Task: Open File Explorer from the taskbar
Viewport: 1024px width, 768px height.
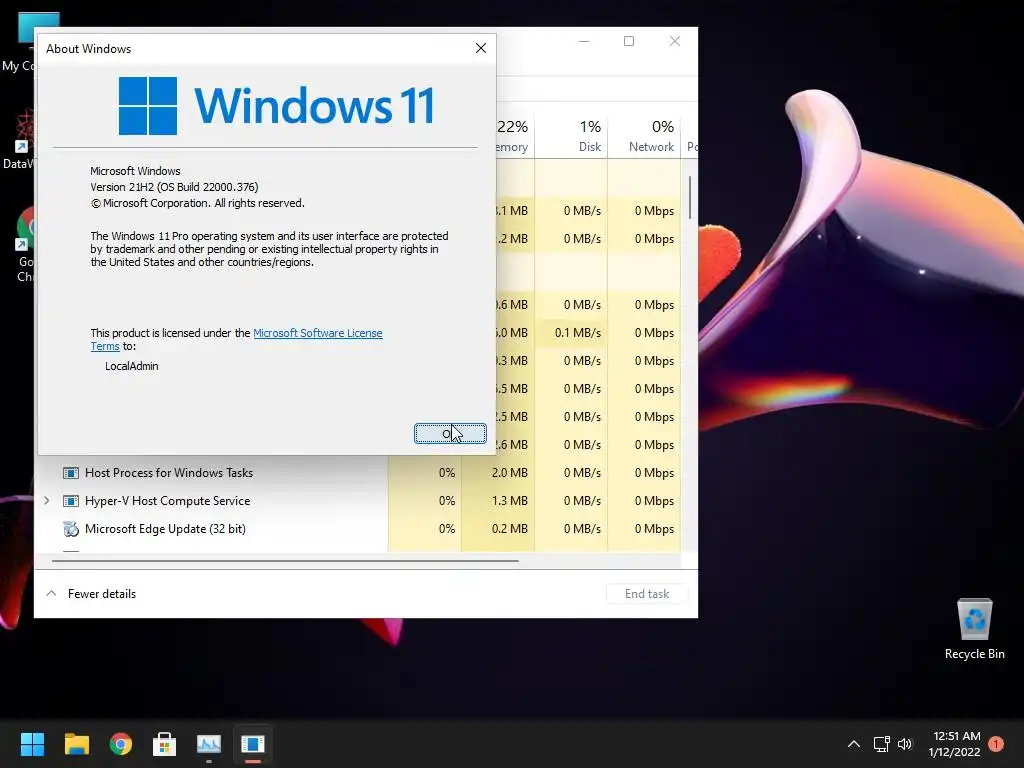Action: (x=76, y=744)
